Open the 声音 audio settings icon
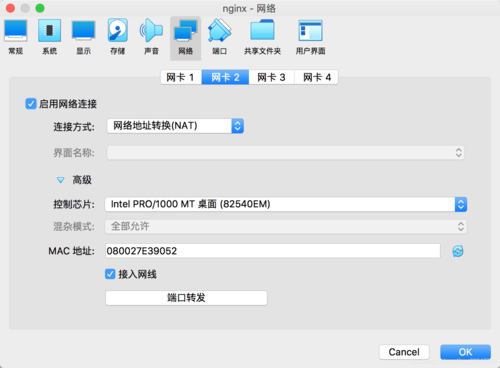Screen dimensions: 500x368 [151, 37]
